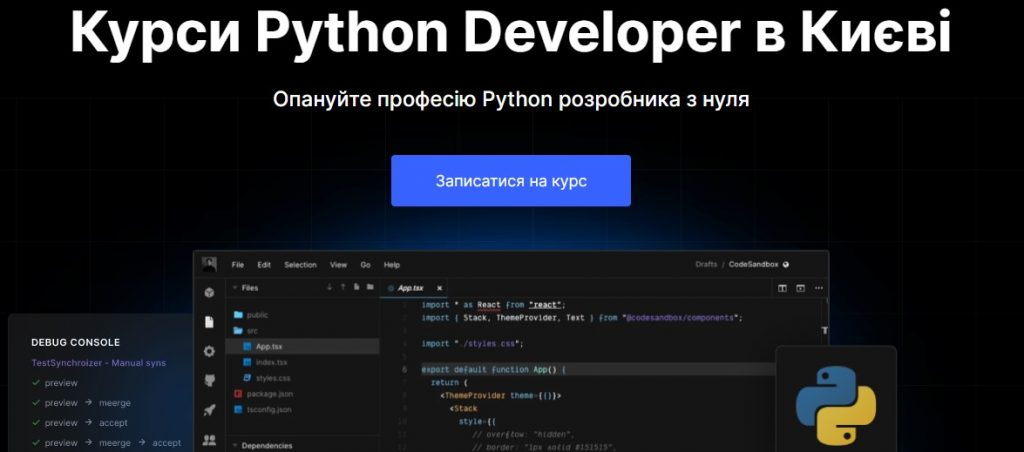1024x452 pixels.
Task: Click the Курси Python Developer в Києві heading
Action: [510, 34]
